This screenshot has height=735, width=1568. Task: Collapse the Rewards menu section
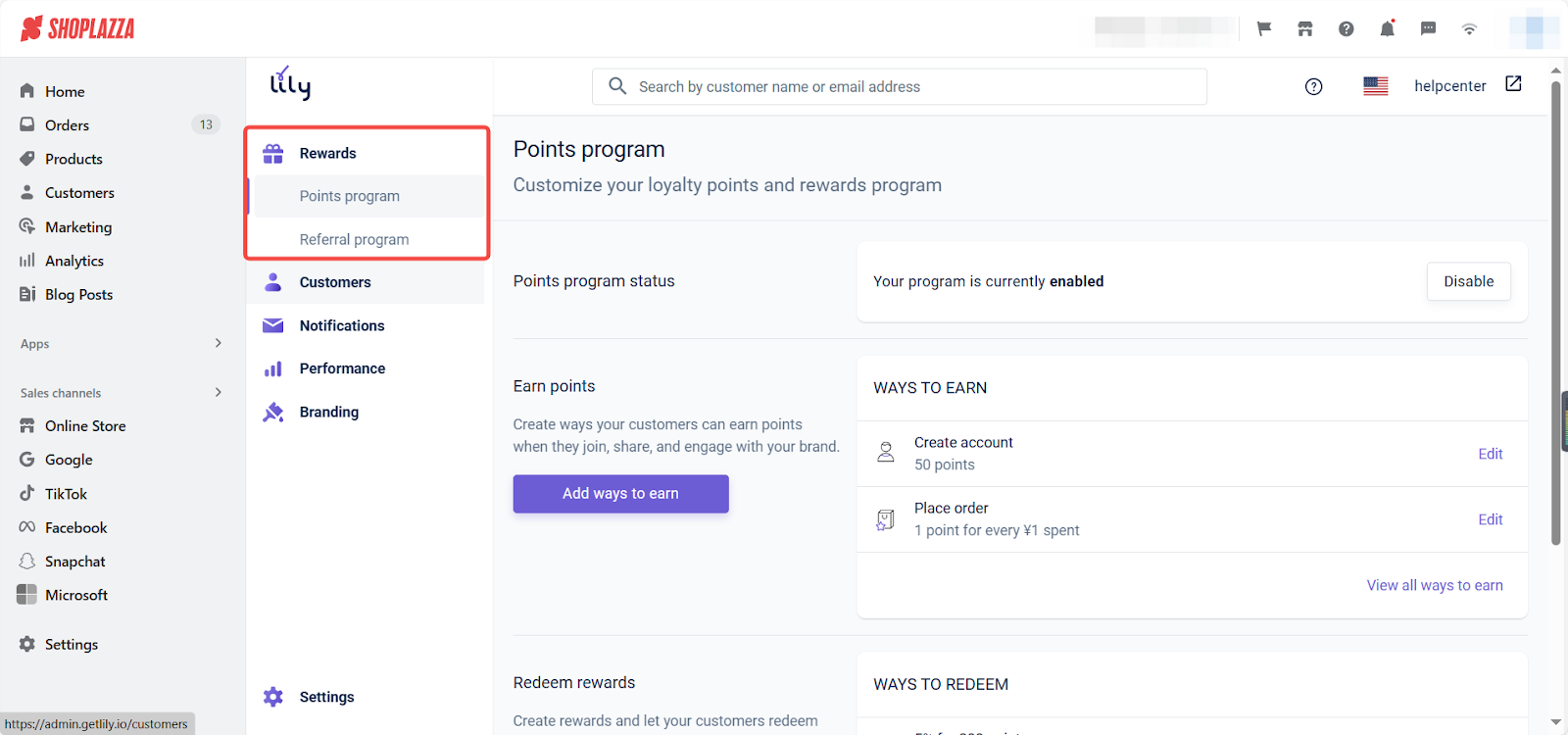[x=327, y=154]
